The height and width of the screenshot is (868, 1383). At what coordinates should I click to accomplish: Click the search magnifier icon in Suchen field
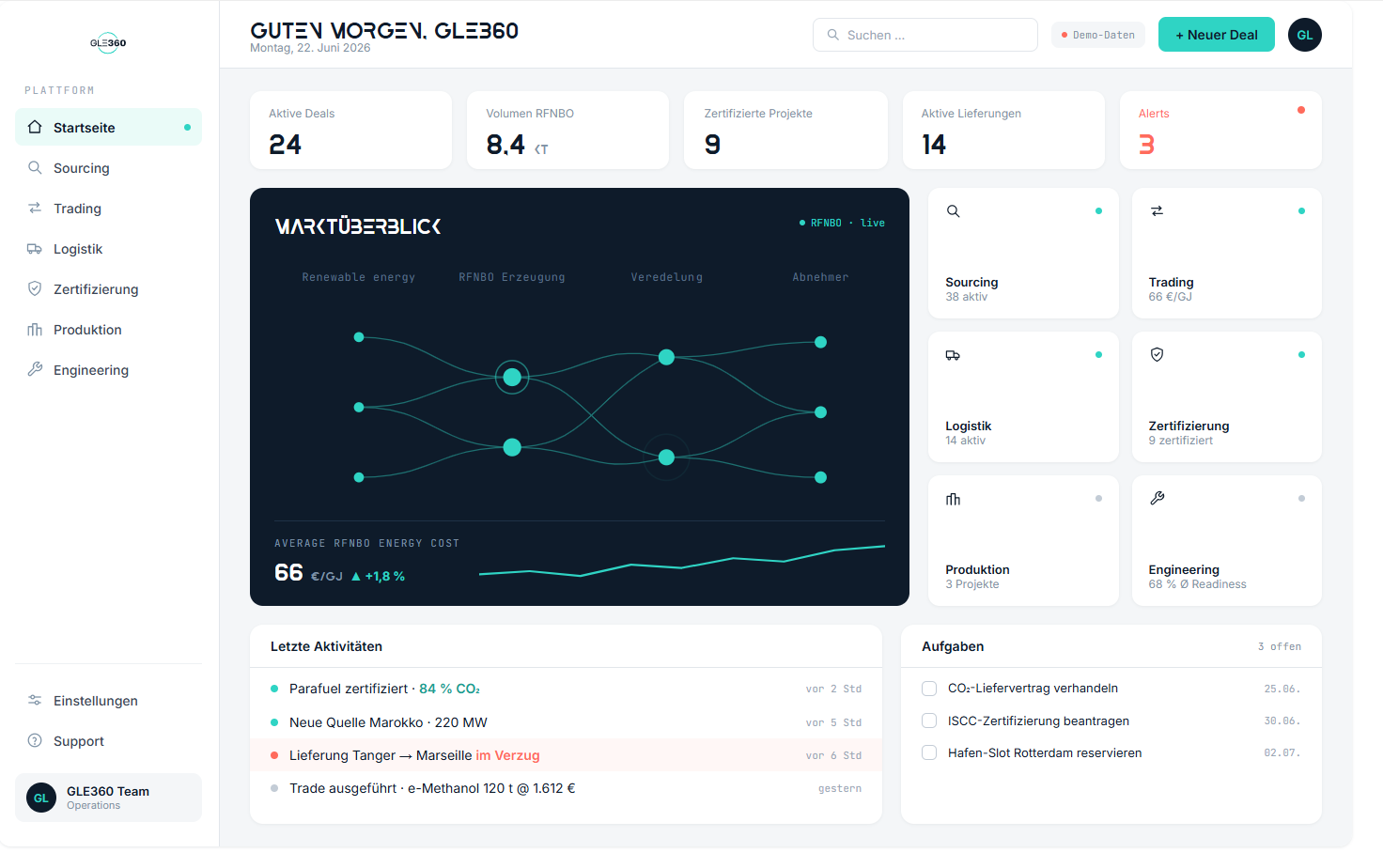[x=832, y=35]
